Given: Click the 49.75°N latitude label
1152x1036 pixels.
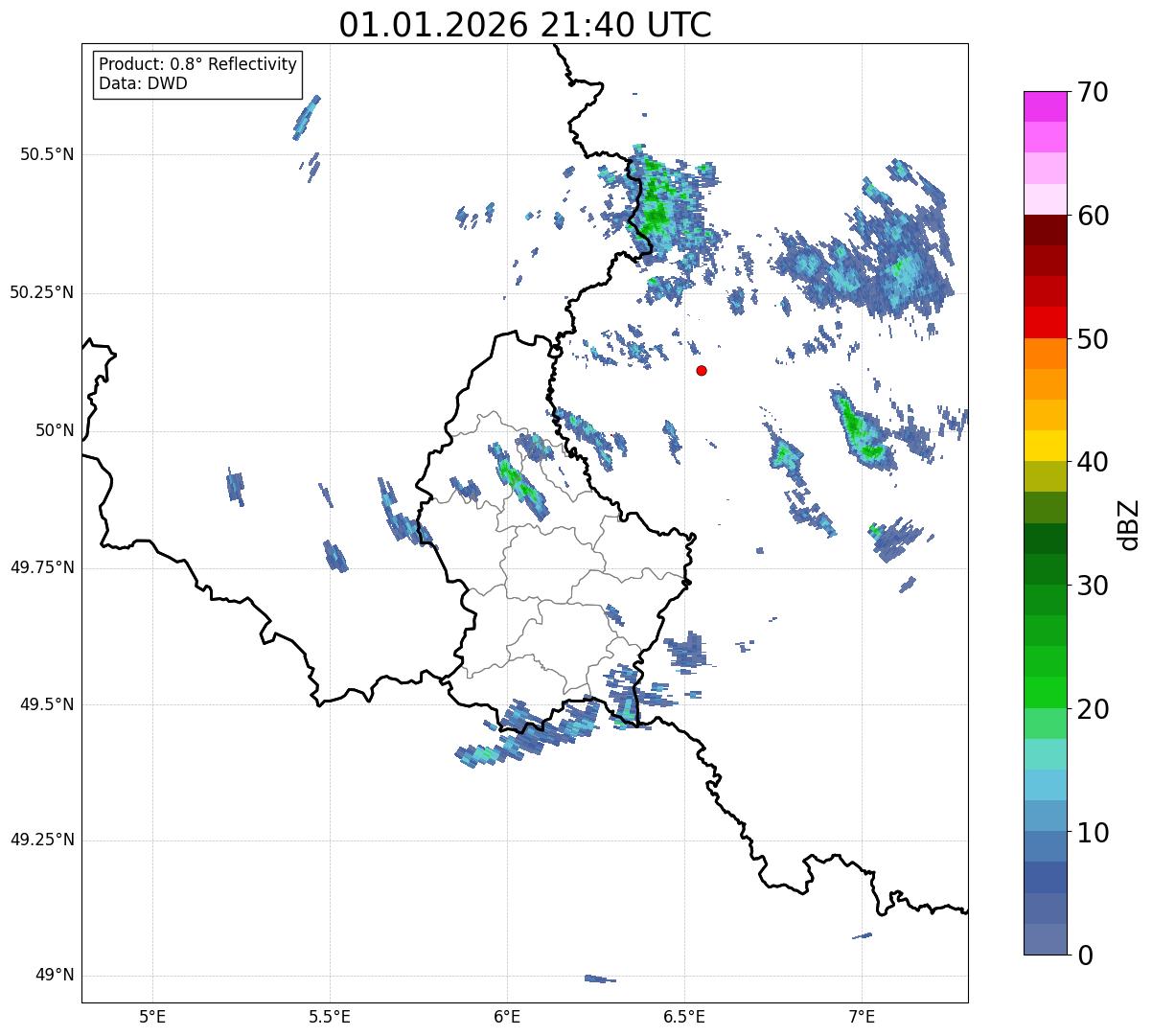Looking at the screenshot, I should [41, 567].
